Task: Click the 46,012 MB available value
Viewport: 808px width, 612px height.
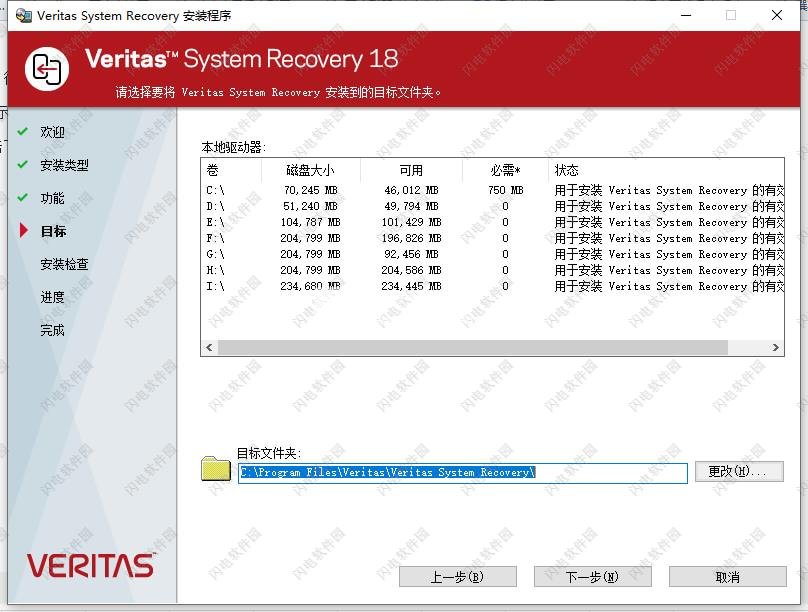Action: [x=411, y=190]
